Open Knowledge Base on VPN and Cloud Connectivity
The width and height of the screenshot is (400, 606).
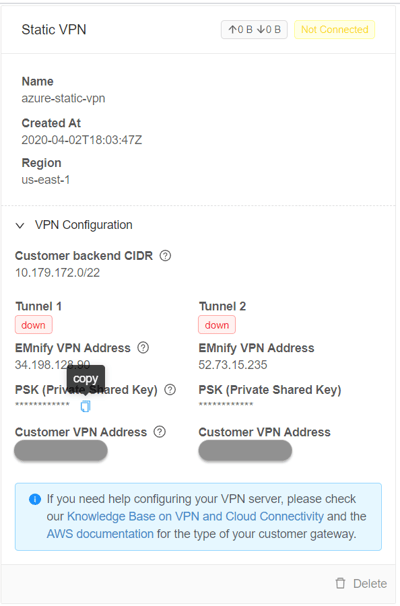point(195,516)
